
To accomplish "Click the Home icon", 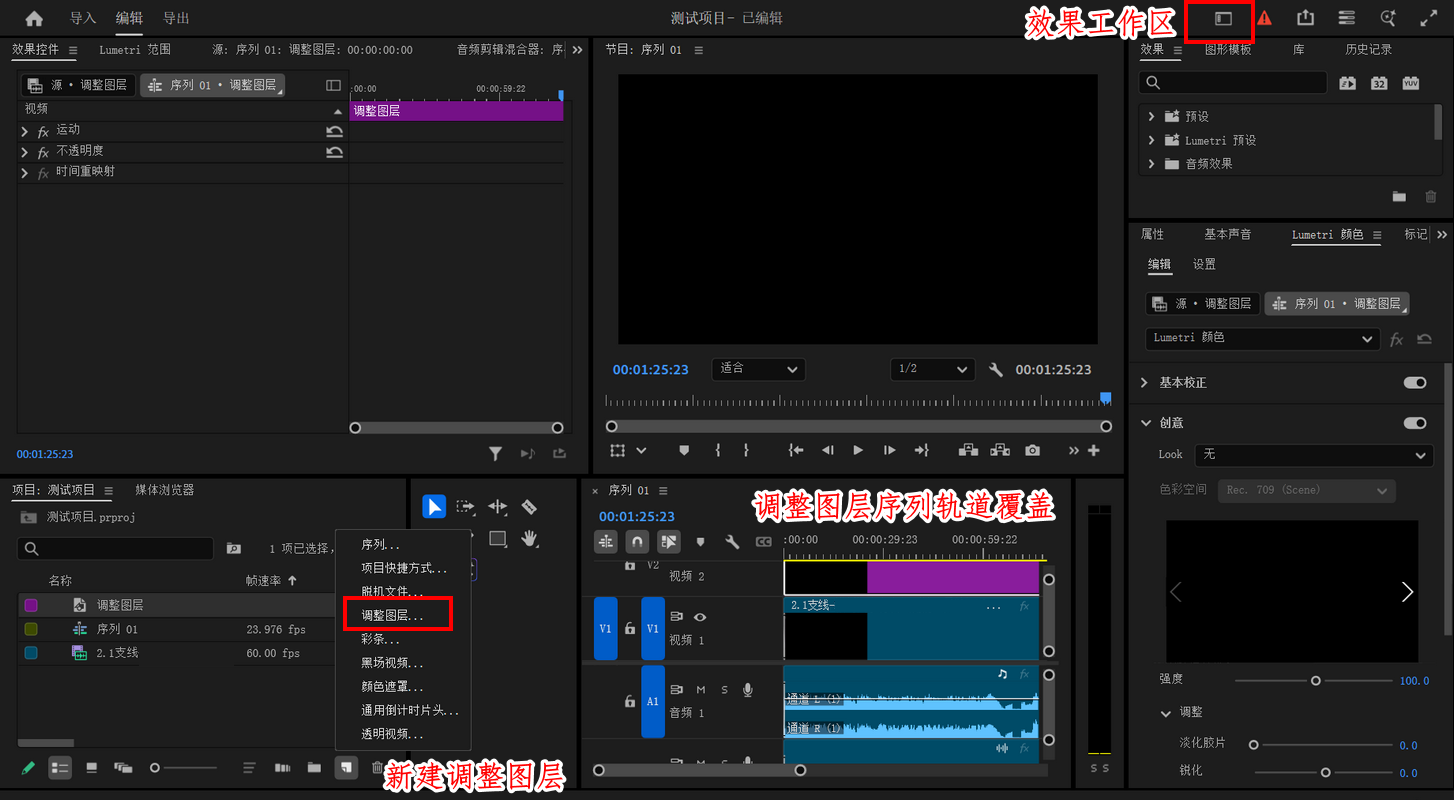I will tap(34, 18).
